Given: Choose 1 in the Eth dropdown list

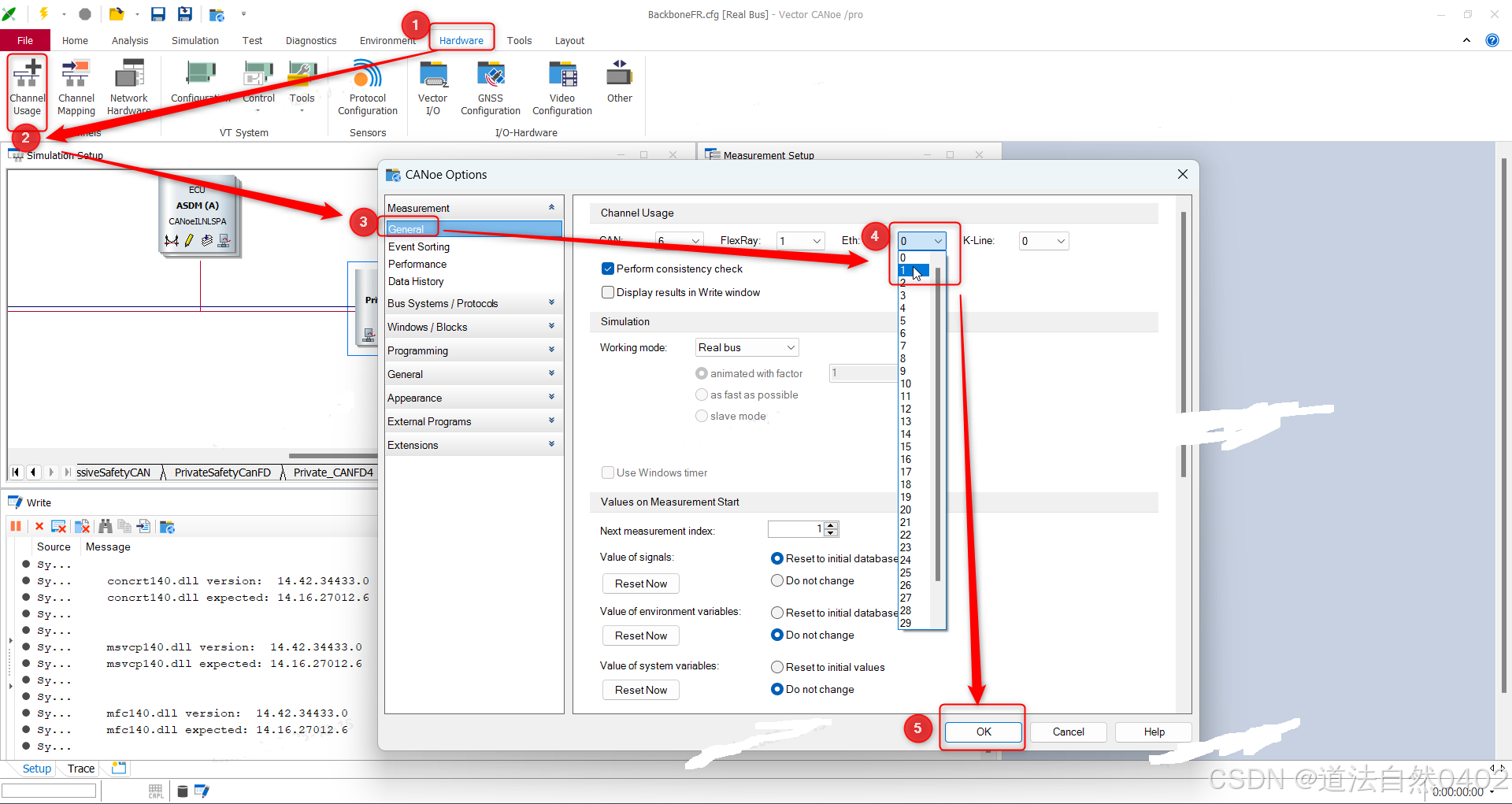Looking at the screenshot, I should click(x=914, y=271).
